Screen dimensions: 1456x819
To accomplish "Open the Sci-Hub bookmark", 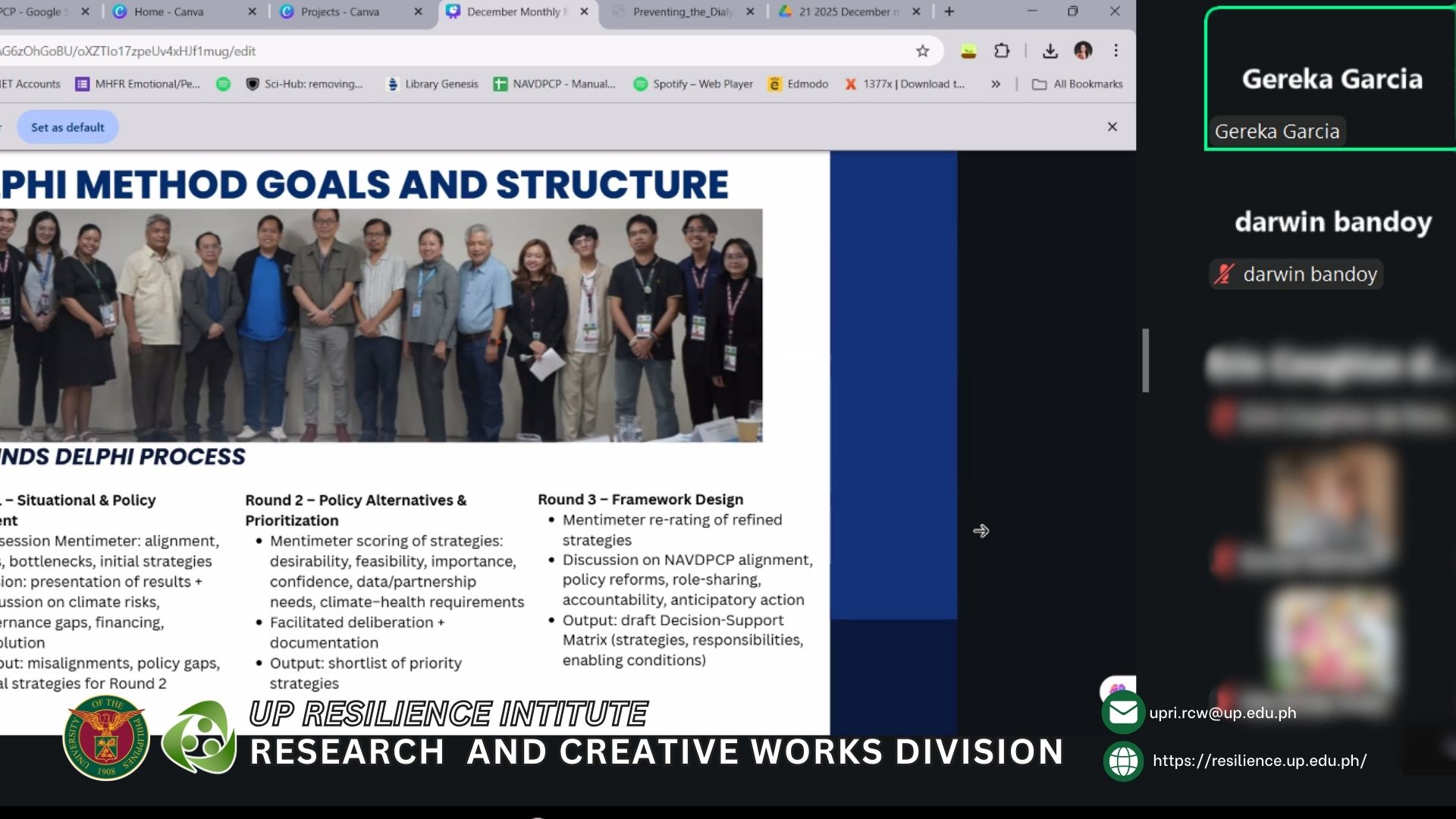I will click(x=304, y=84).
